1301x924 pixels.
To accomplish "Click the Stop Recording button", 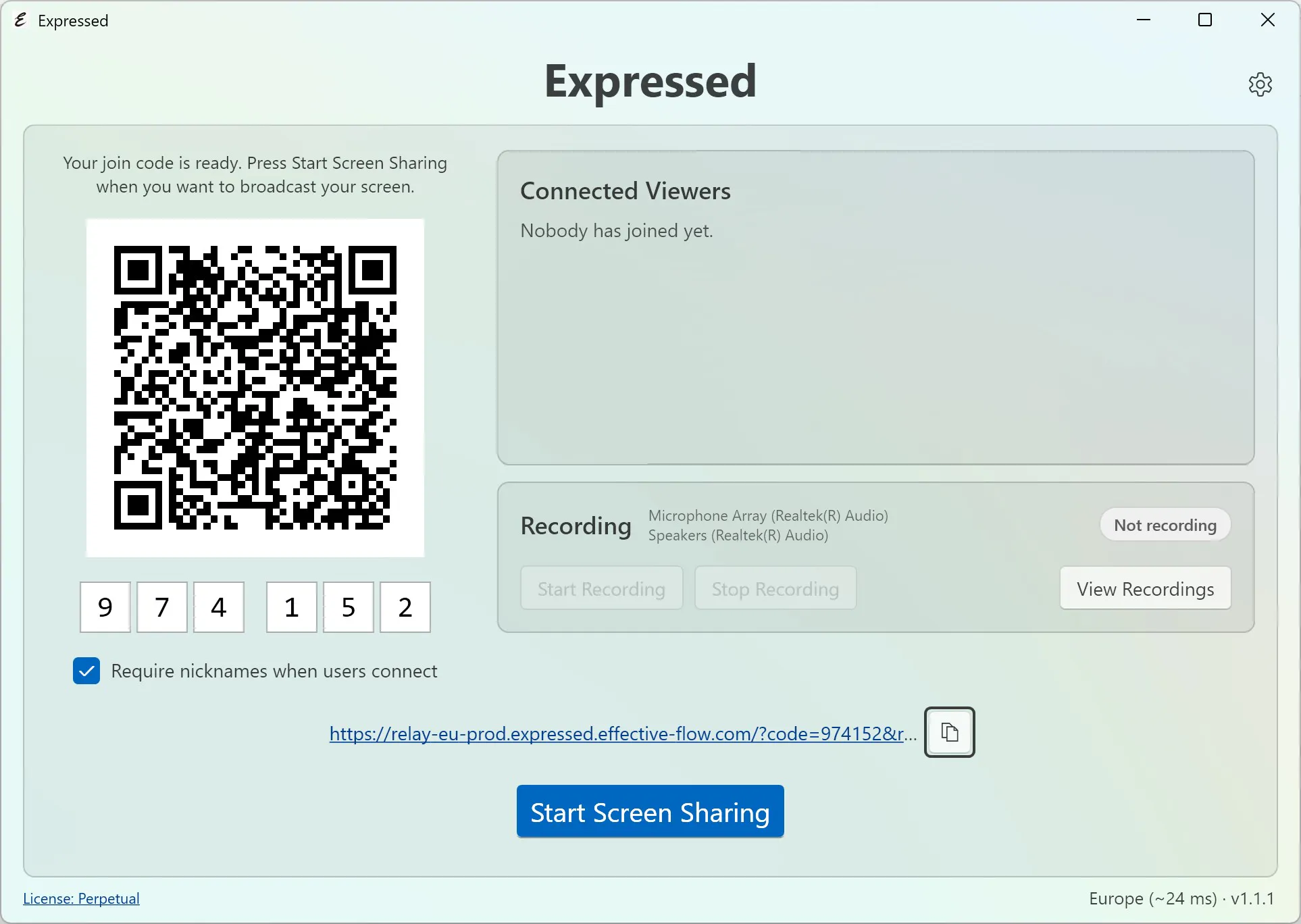I will 775,588.
